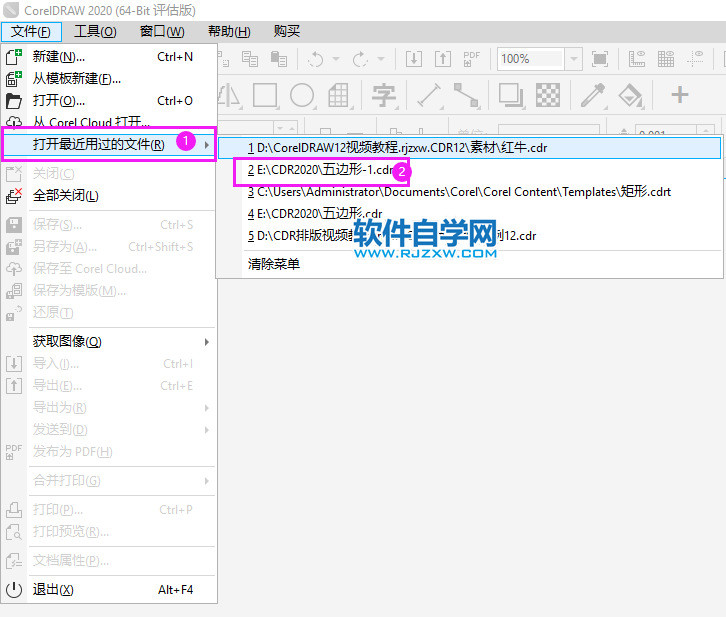The image size is (726, 617).
Task: Click the new document icon beside 新建
Action: (13, 57)
